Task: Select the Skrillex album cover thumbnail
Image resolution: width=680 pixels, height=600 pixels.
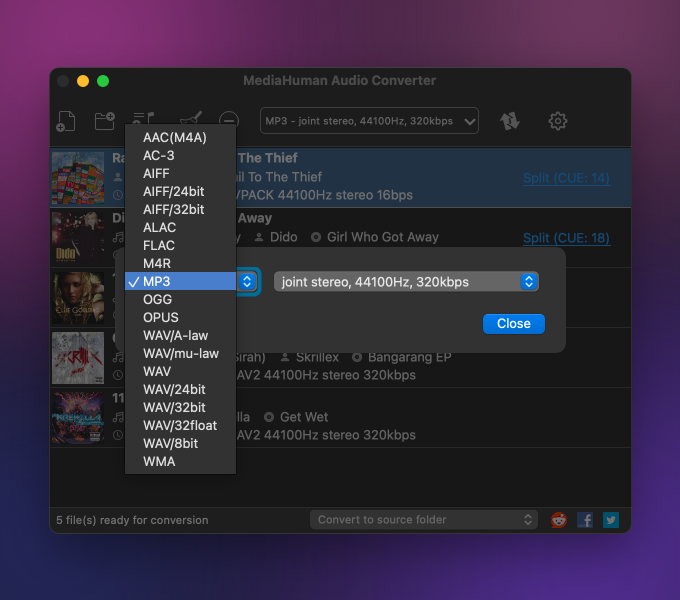Action: tap(78, 358)
